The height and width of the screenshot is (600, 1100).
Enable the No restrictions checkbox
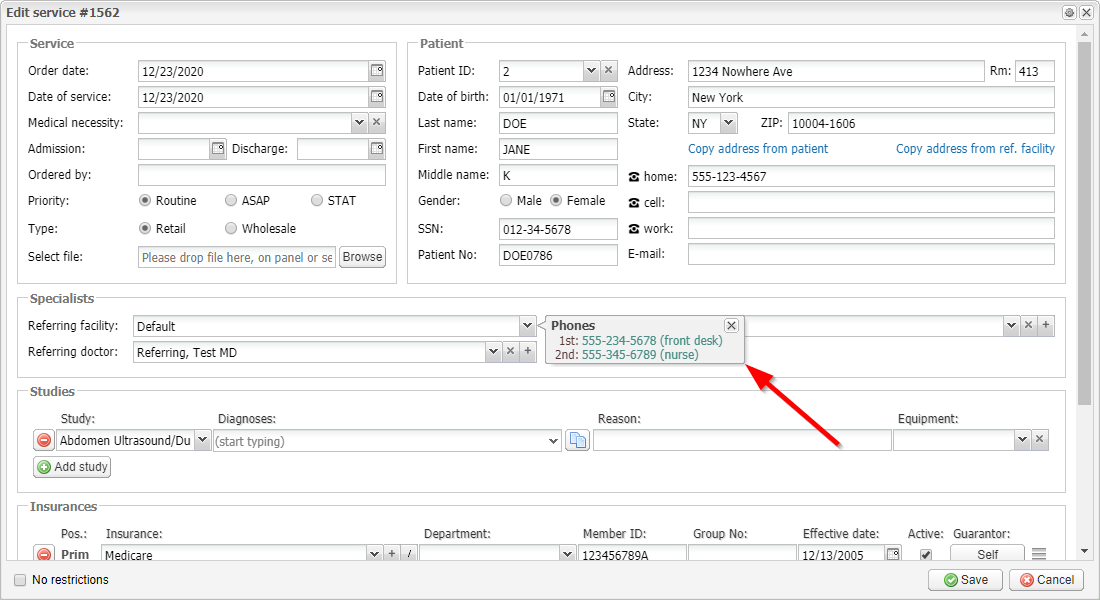click(20, 580)
